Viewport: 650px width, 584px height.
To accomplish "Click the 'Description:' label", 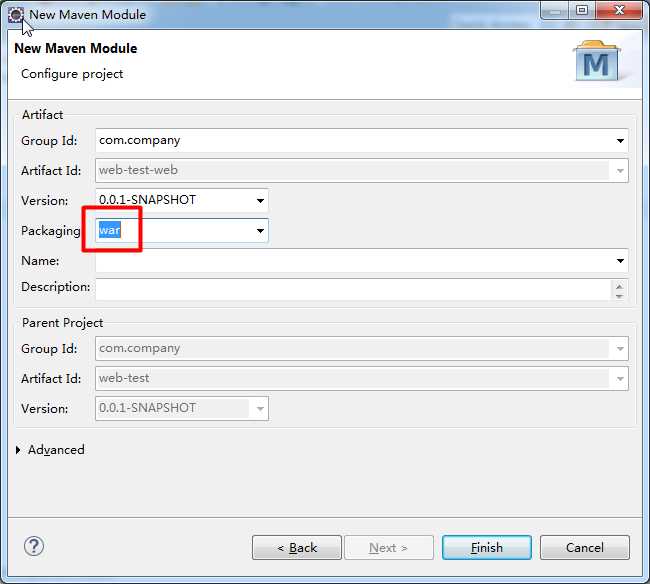I will tap(56, 287).
